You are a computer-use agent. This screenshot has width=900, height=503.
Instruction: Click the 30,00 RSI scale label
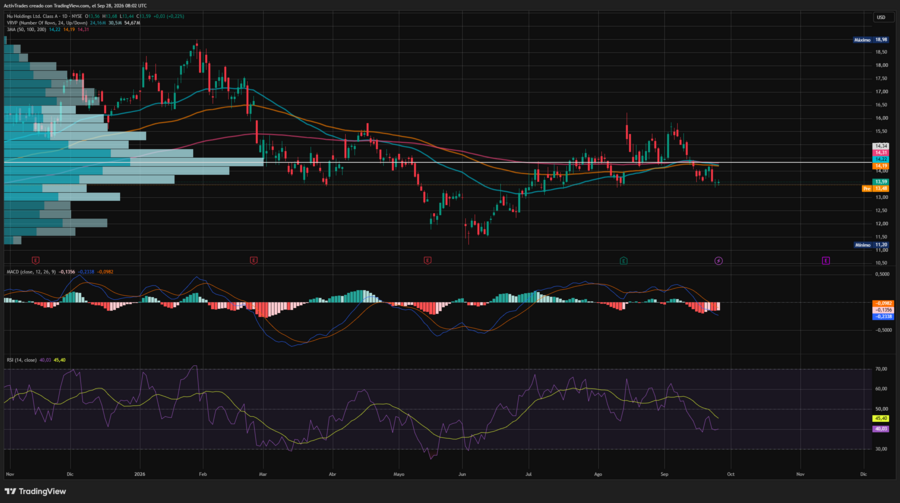pos(881,449)
